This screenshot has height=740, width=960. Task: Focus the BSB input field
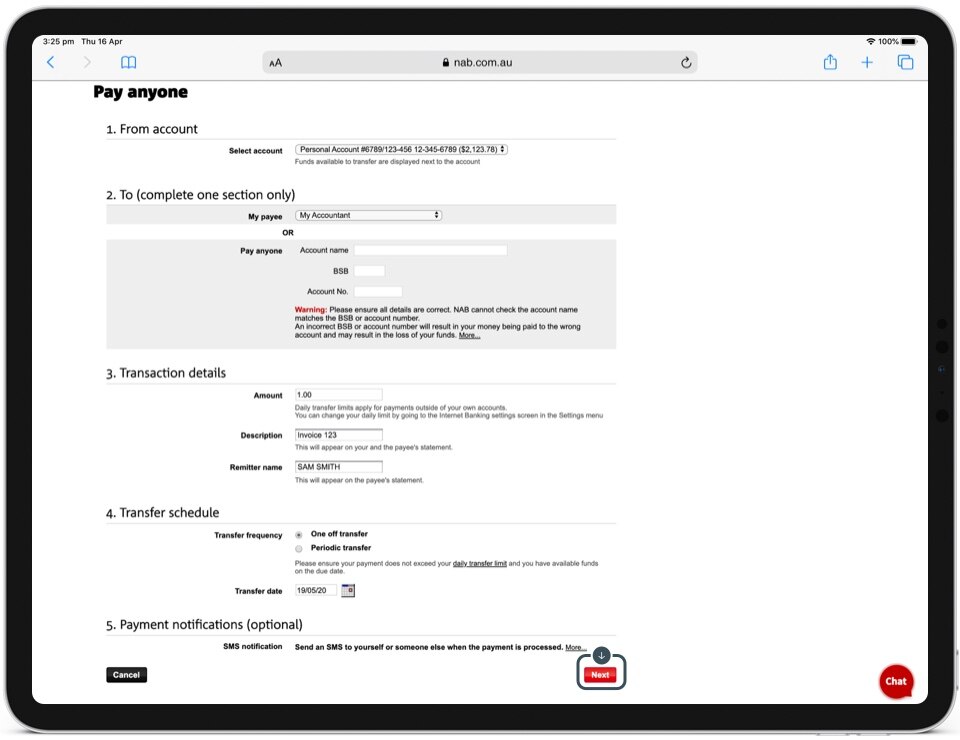pyautogui.click(x=369, y=271)
